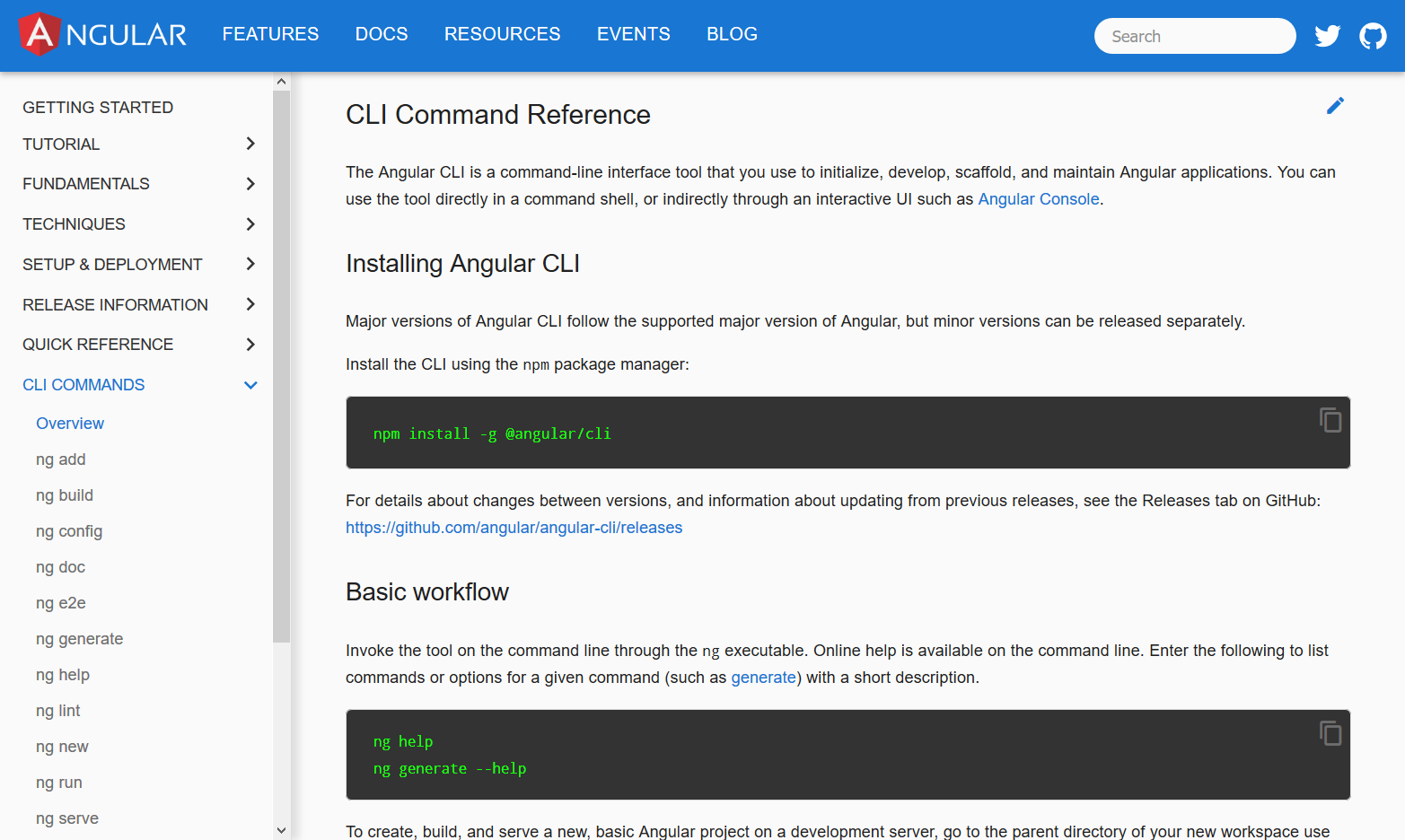The height and width of the screenshot is (840, 1405).
Task: Open the ng build command page
Action: 65,495
